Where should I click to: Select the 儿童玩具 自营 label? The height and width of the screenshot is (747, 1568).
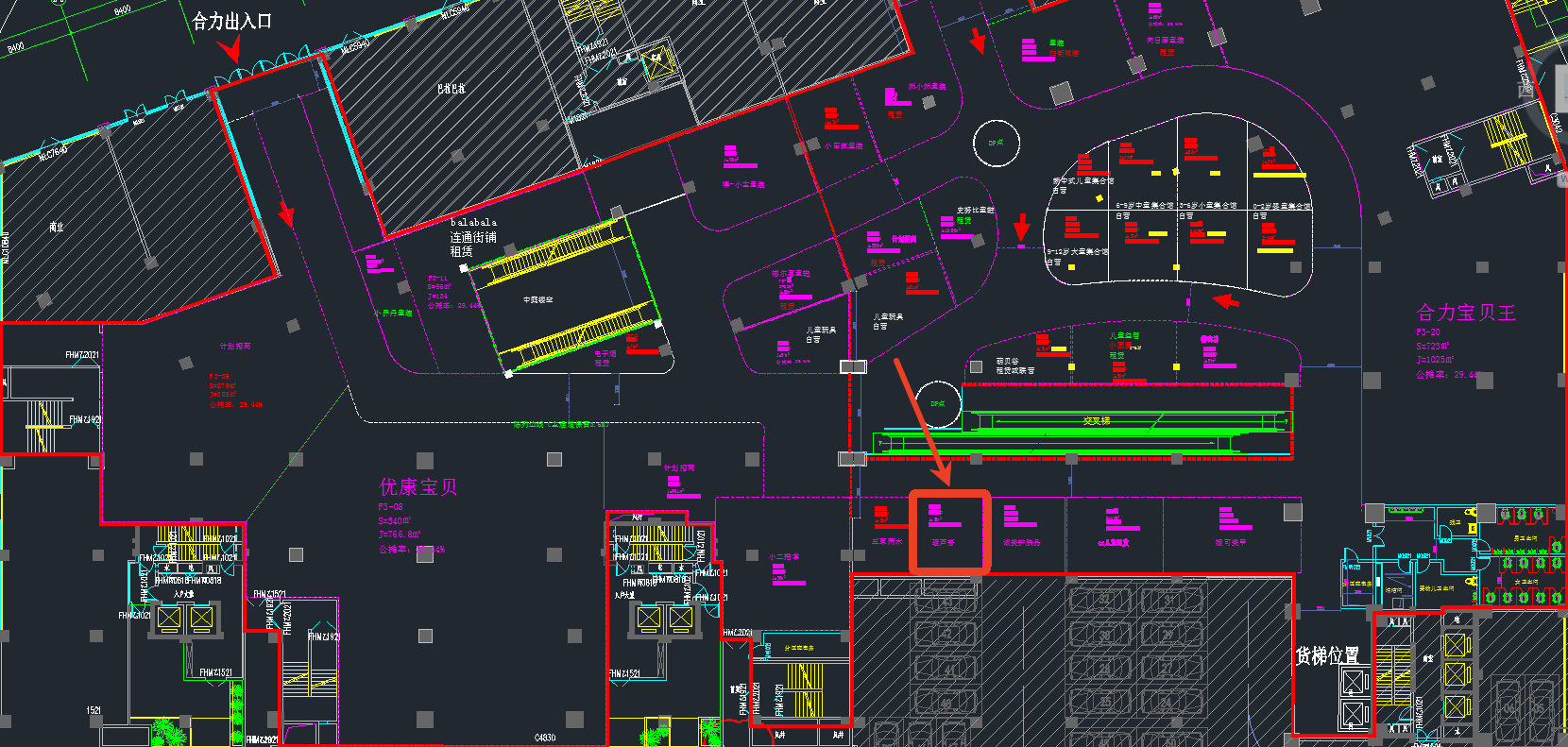[888, 322]
